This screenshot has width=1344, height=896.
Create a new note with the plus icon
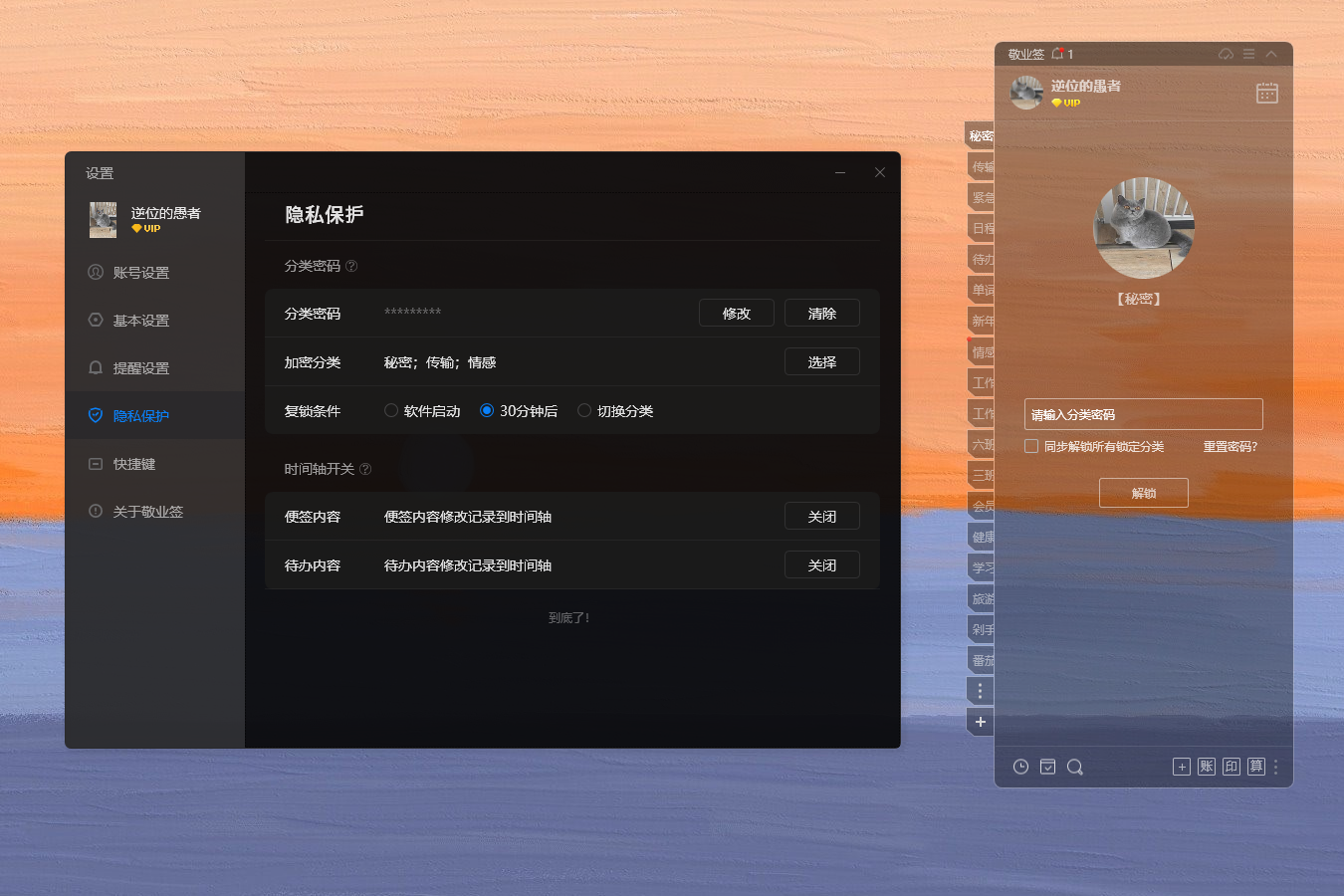[x=1181, y=767]
